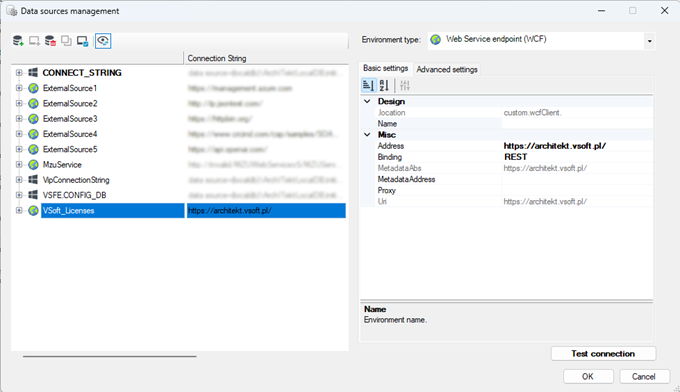The image size is (680, 392).
Task: Click the globe icon in Environment type box
Action: 436,39
